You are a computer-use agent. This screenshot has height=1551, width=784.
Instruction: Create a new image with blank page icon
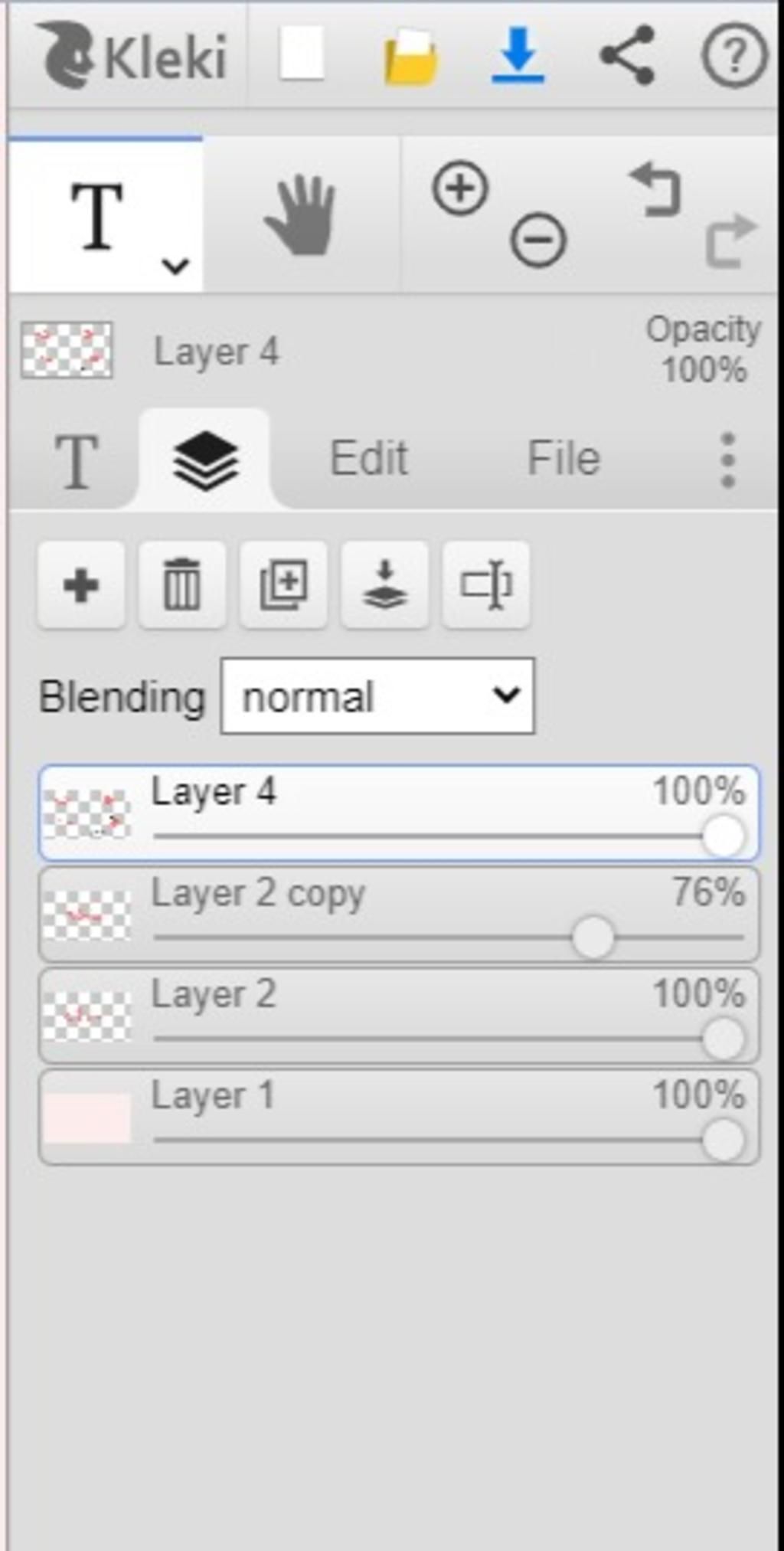pos(302,54)
